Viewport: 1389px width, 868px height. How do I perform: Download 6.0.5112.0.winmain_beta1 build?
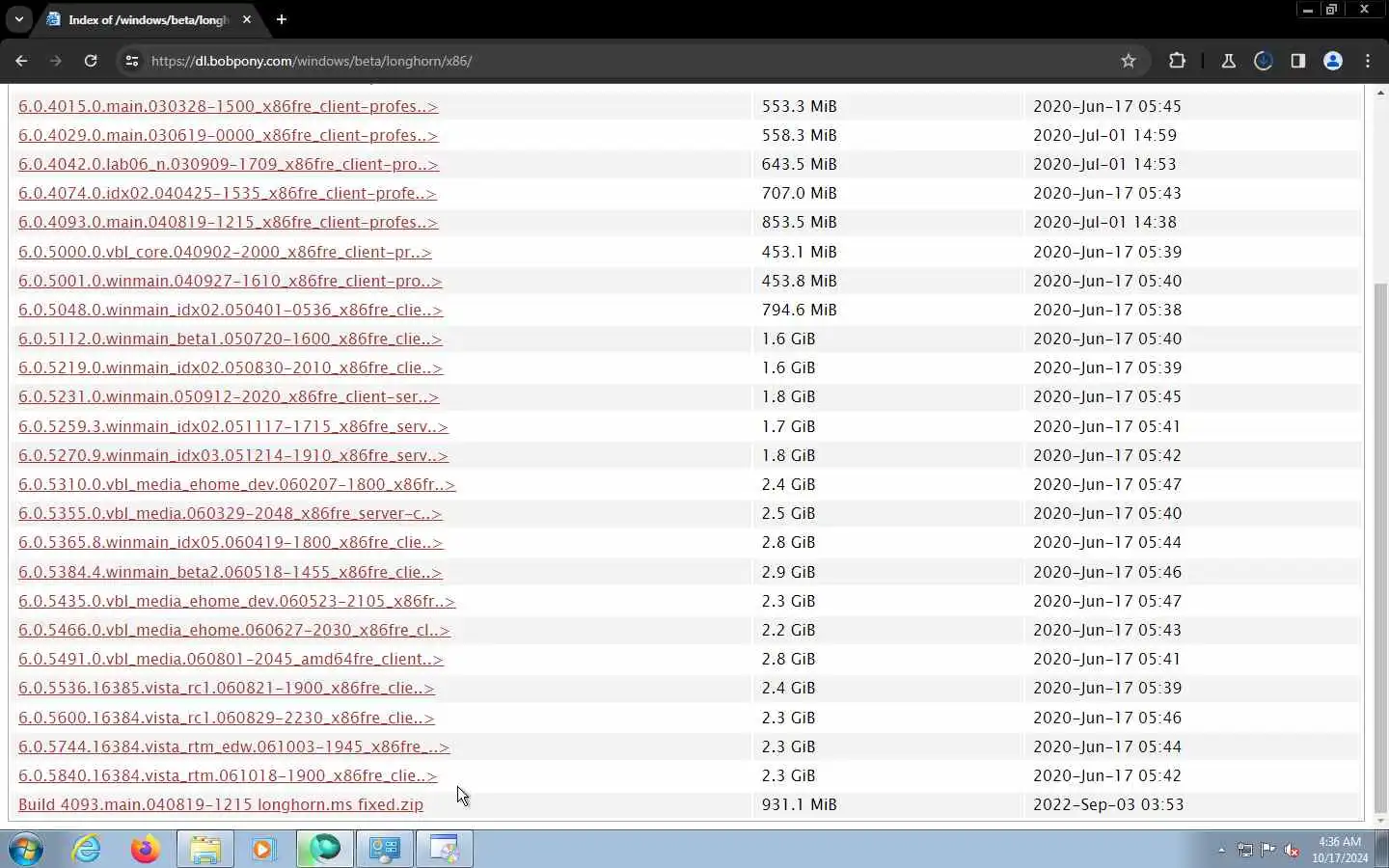pos(230,339)
